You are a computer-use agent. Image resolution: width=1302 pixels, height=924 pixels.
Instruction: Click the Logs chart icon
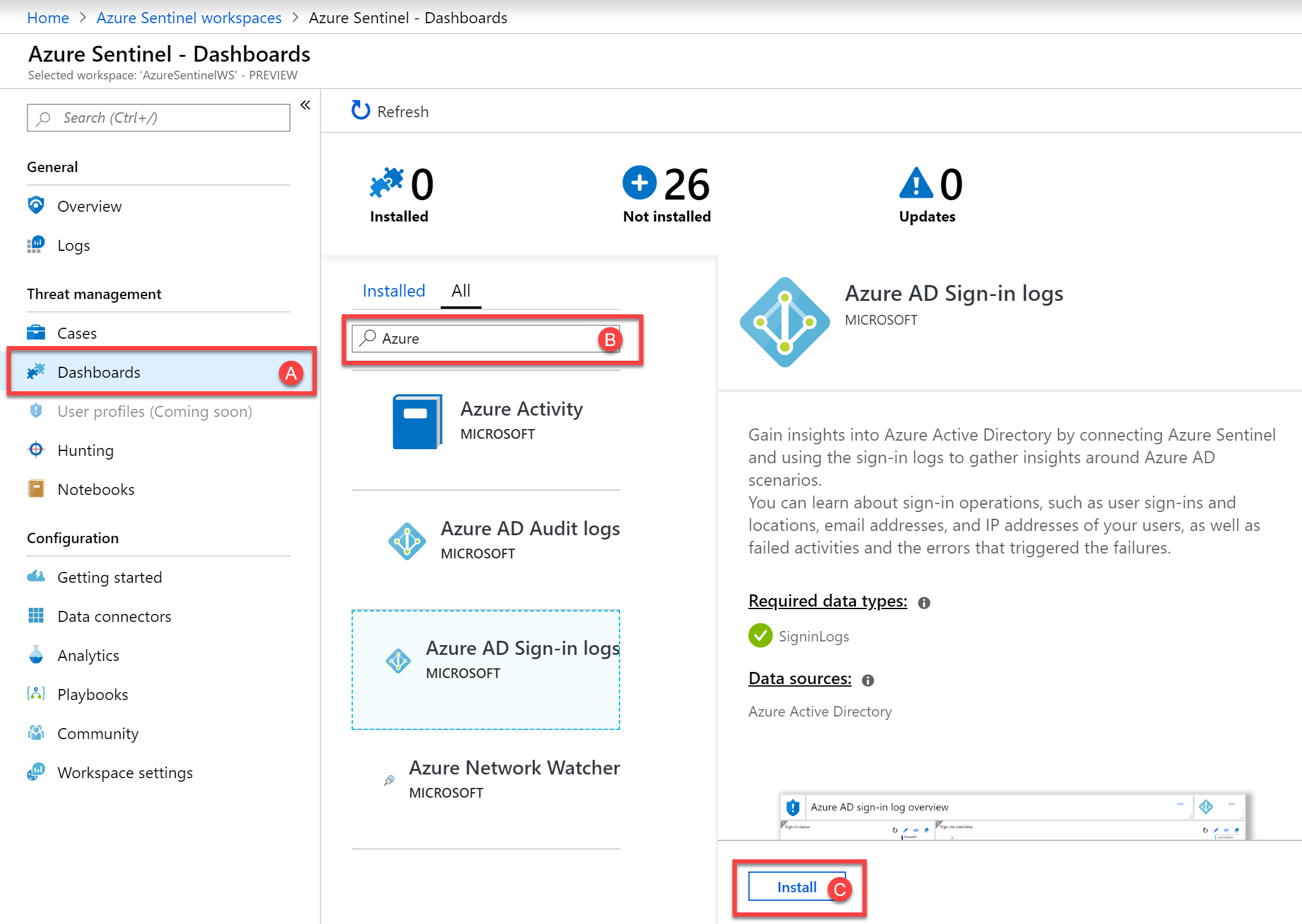[x=36, y=245]
